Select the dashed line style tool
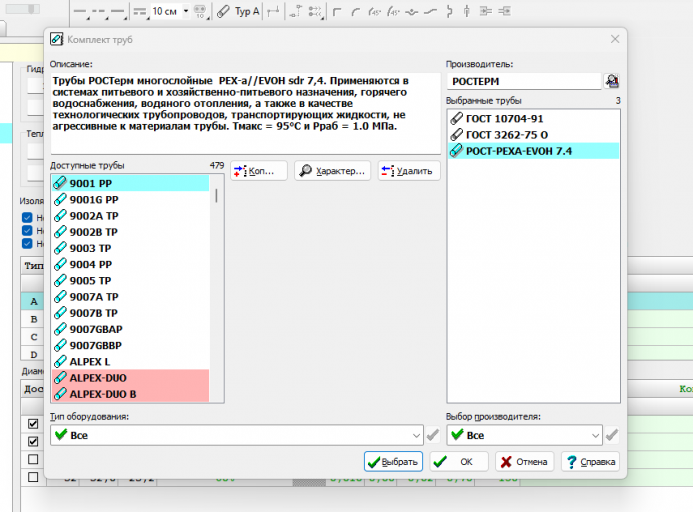Screen dimensions: 693x512 99,11
